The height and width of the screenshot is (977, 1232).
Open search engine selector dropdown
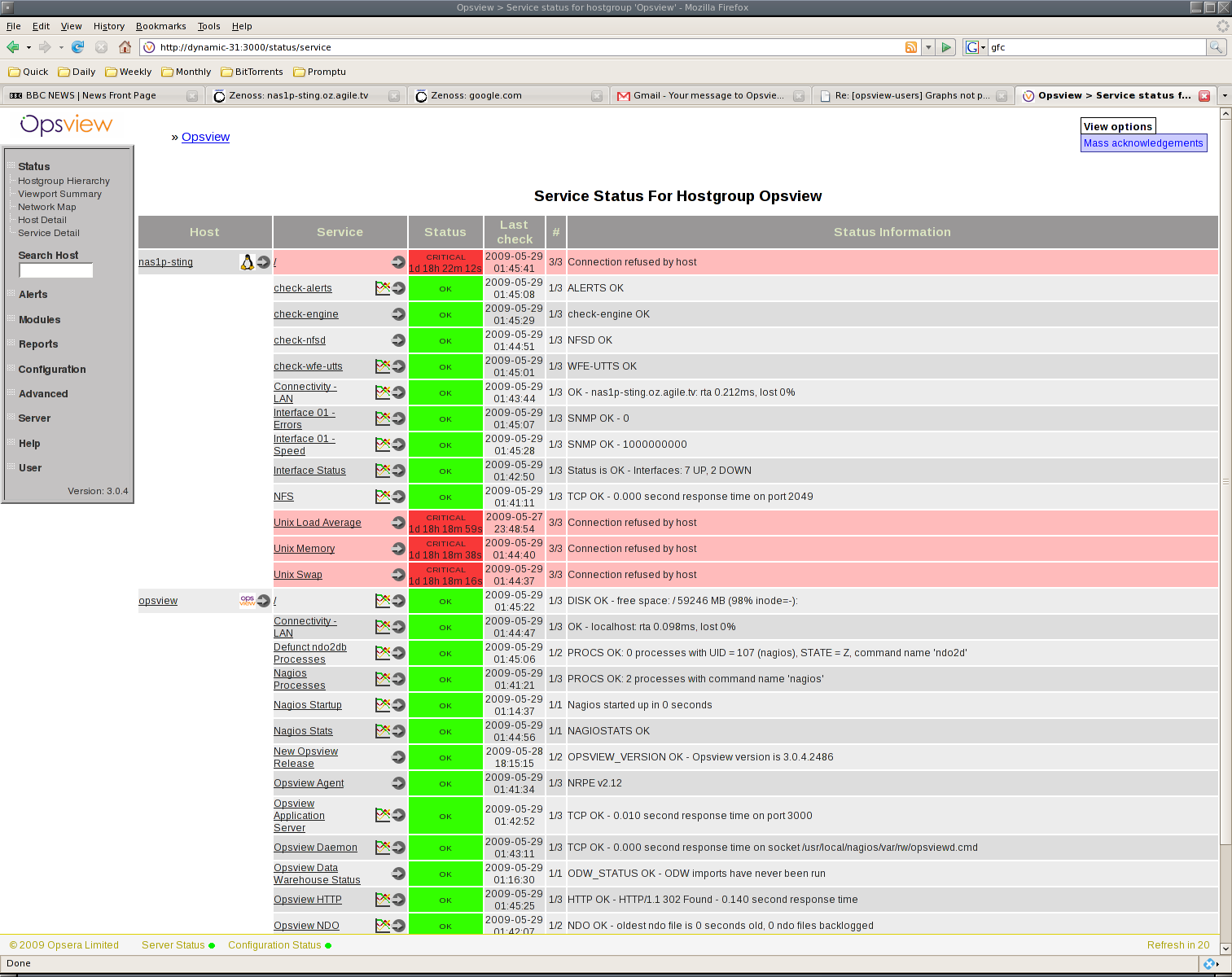(975, 47)
